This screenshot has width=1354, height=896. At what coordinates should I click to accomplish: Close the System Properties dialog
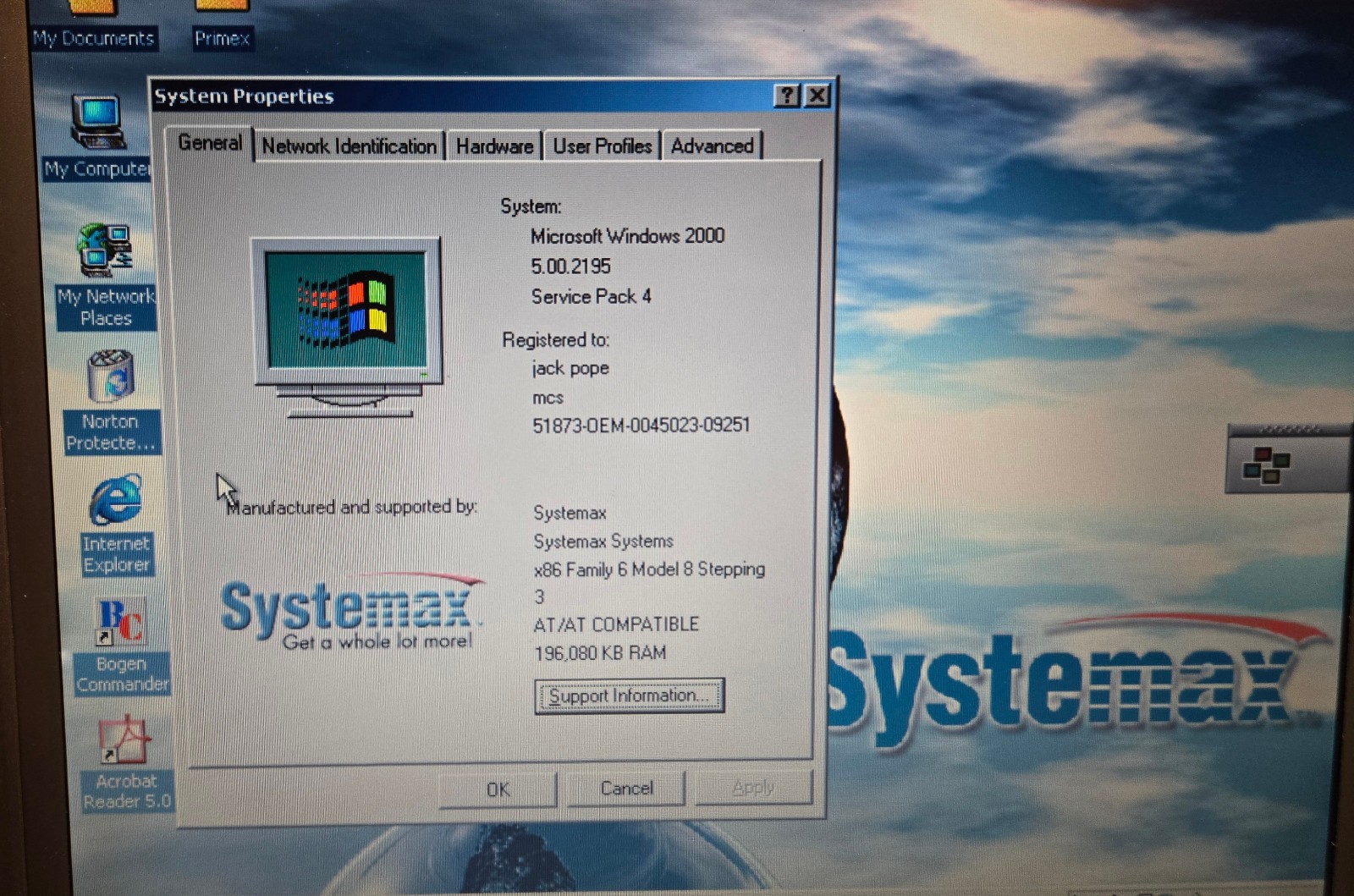817,96
